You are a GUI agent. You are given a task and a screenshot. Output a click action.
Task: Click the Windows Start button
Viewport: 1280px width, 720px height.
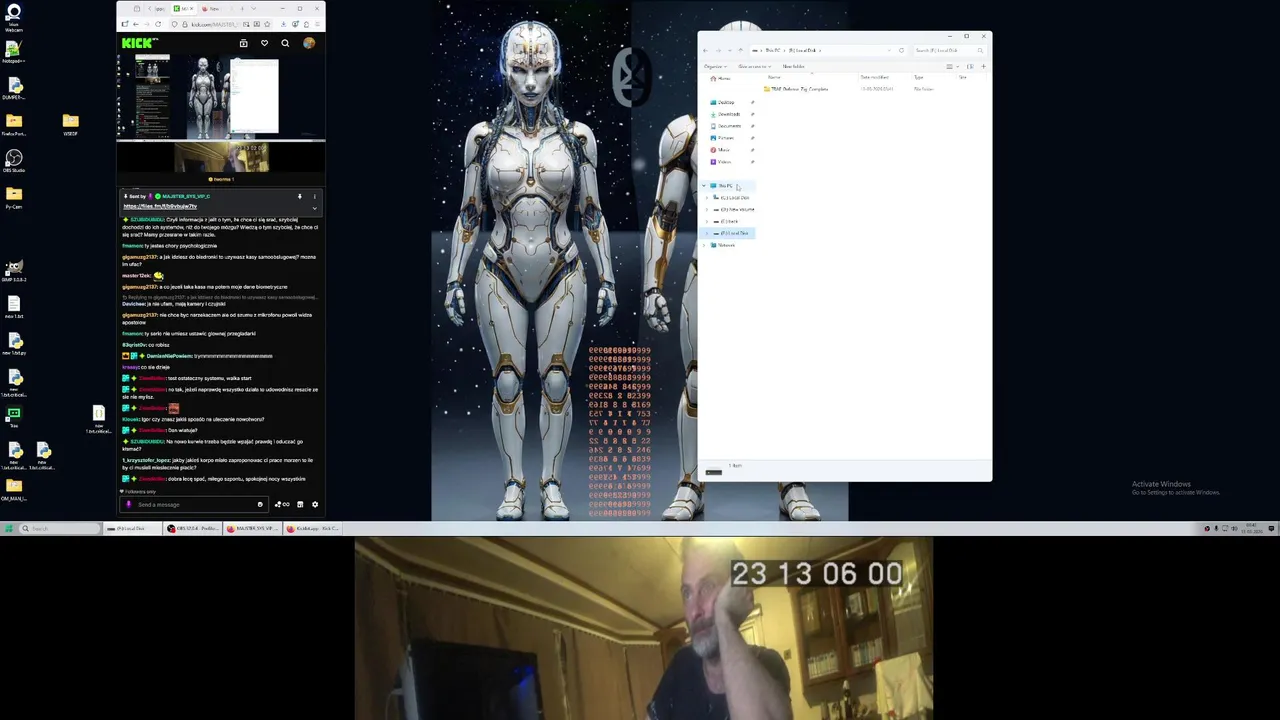[x=9, y=528]
